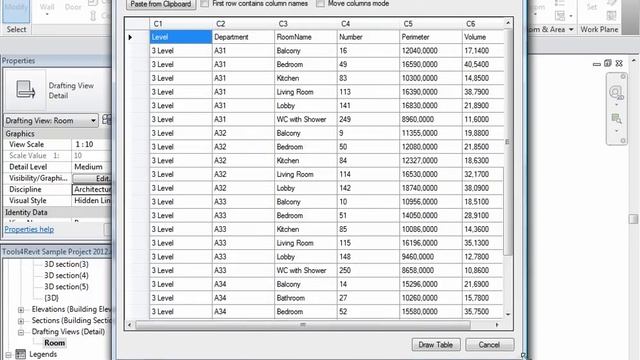
Task: Click the Visibility/Graphics Edit button
Action: tap(92, 178)
